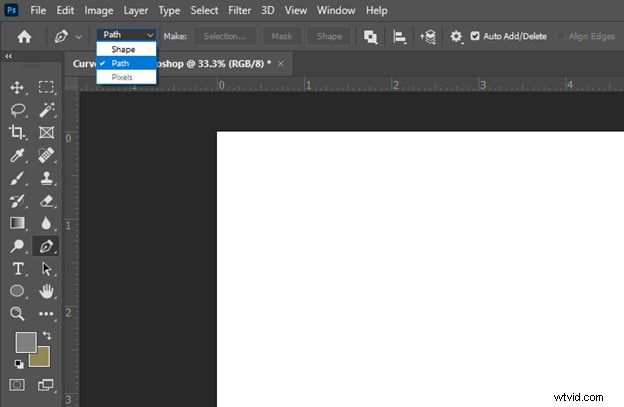Choose Shape from the mode list
Image resolution: width=624 pixels, height=407 pixels.
pos(127,49)
